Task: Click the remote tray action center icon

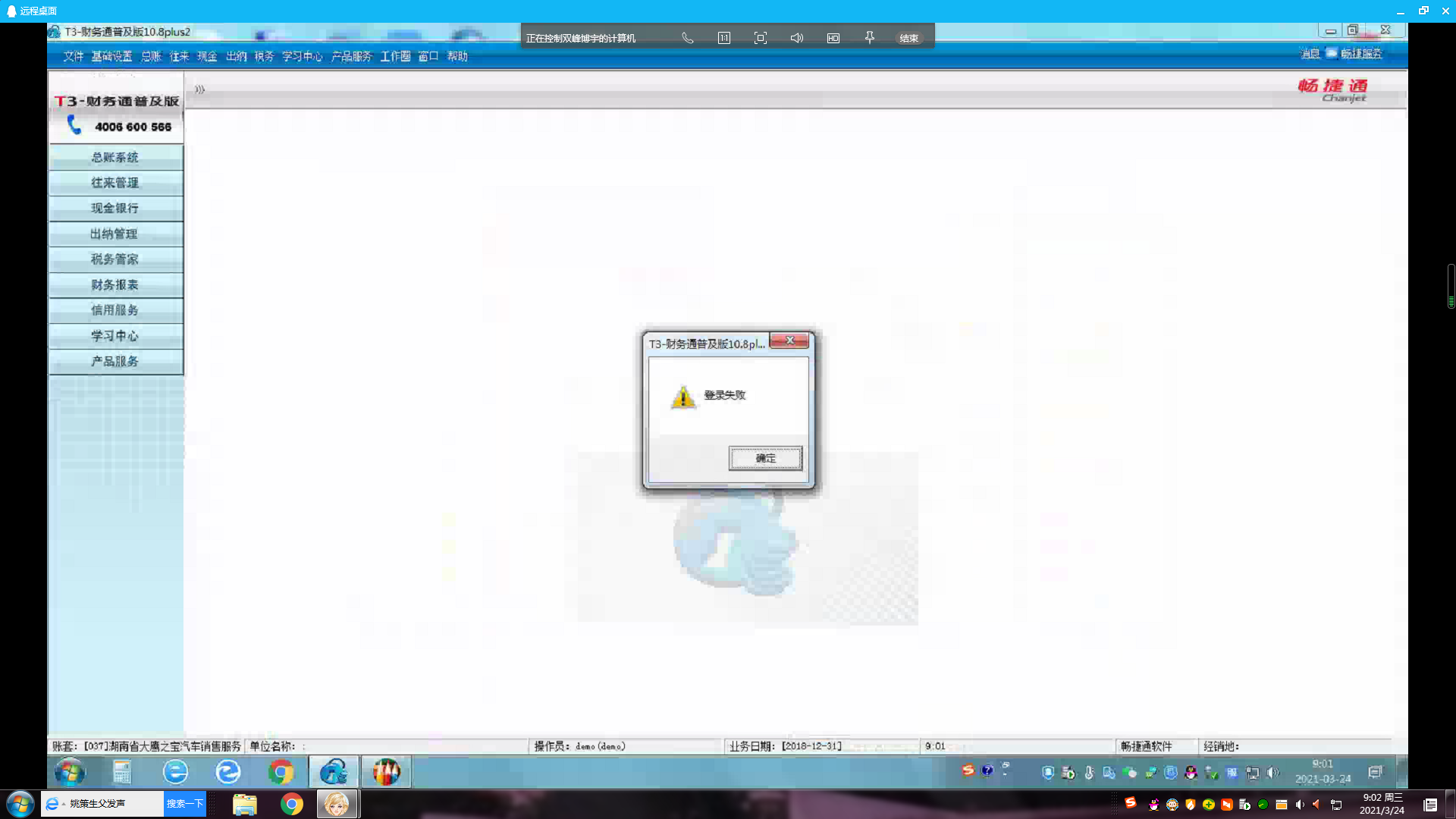Action: [1375, 772]
